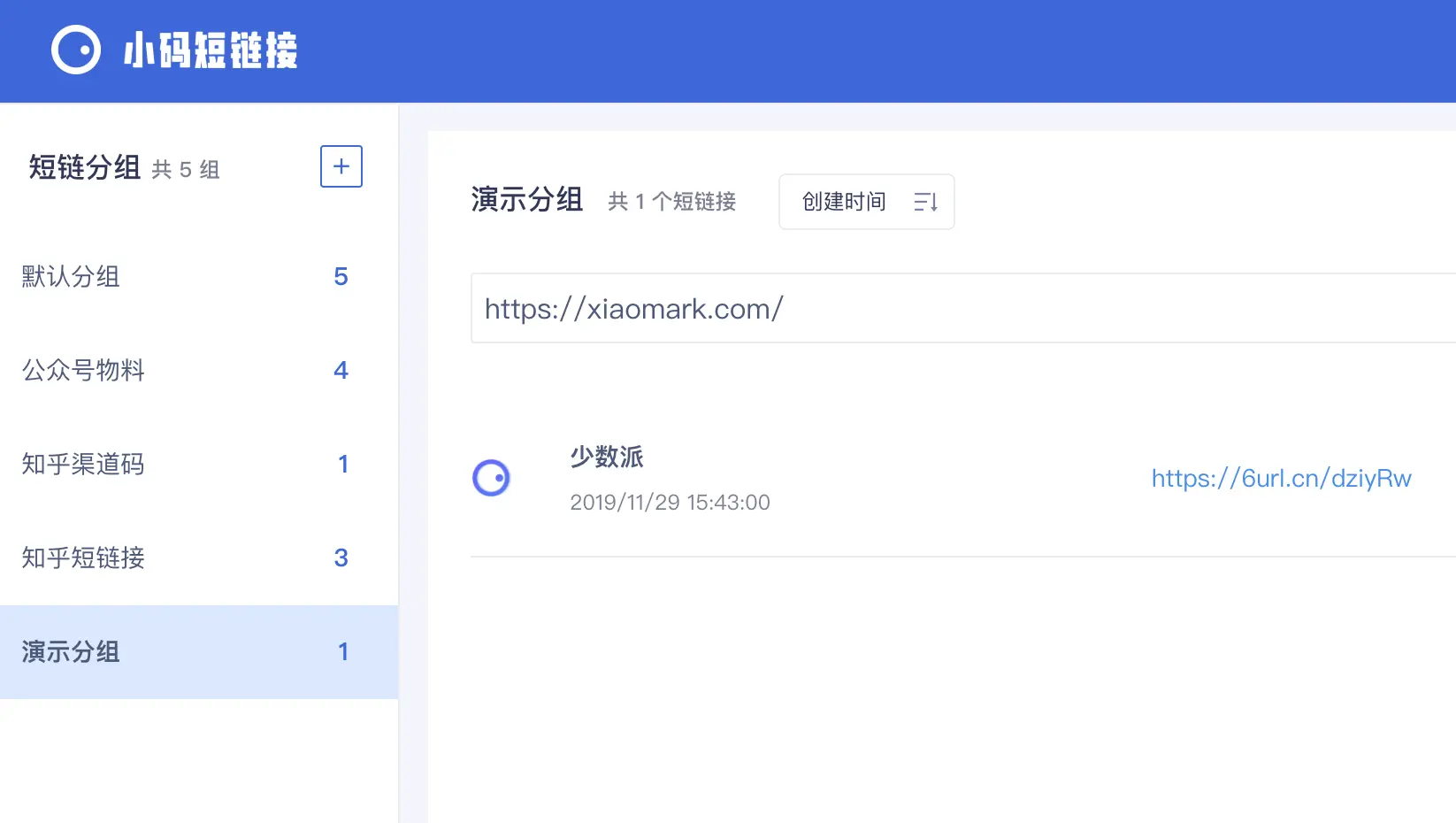The width and height of the screenshot is (1456, 823).
Task: Open the short link https://6url.cn/dziyRw
Action: coord(1282,478)
